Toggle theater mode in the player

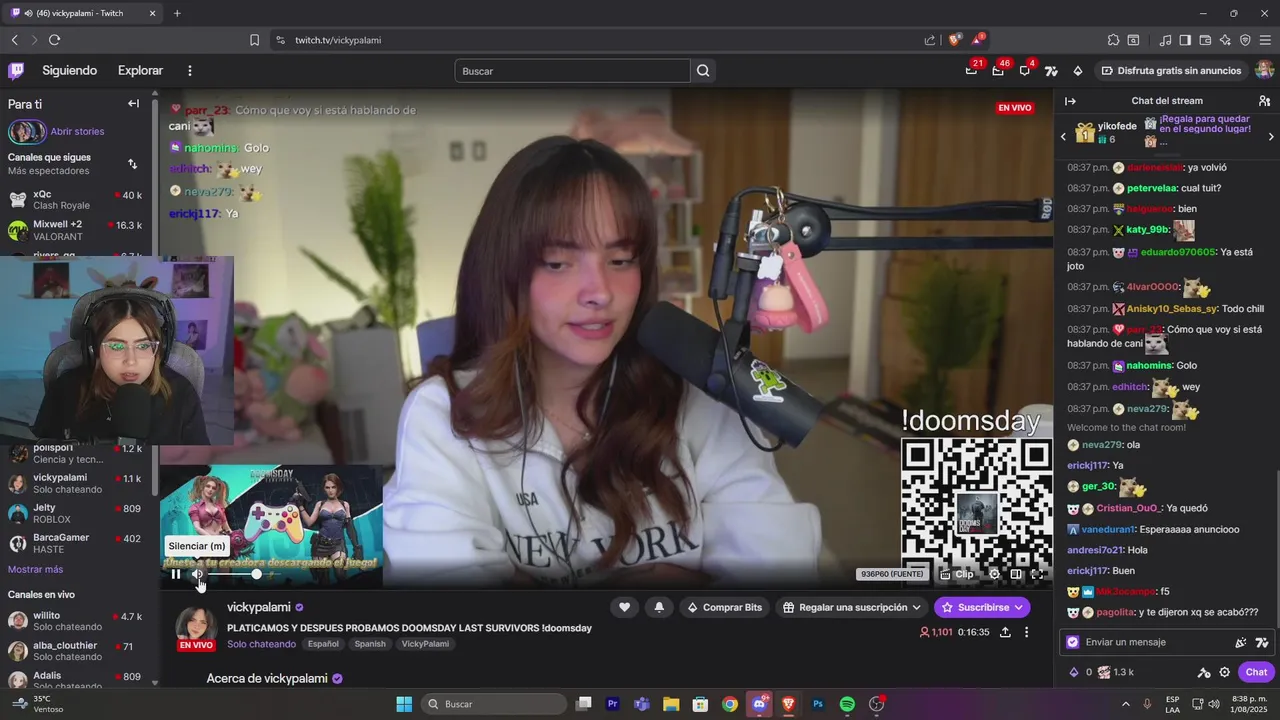tap(1016, 574)
